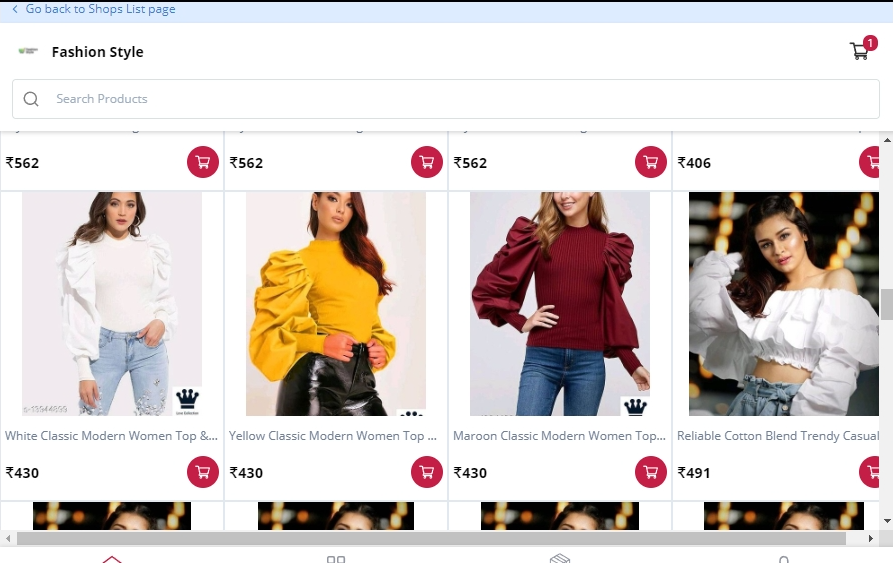
Task: Click the Fashion Style shop name
Action: [x=97, y=52]
